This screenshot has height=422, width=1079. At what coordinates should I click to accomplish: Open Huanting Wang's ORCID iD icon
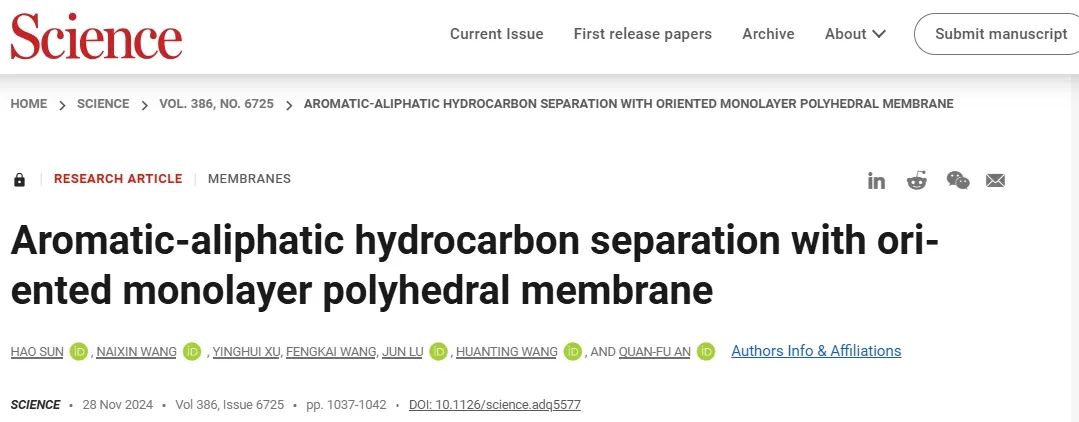pos(573,351)
